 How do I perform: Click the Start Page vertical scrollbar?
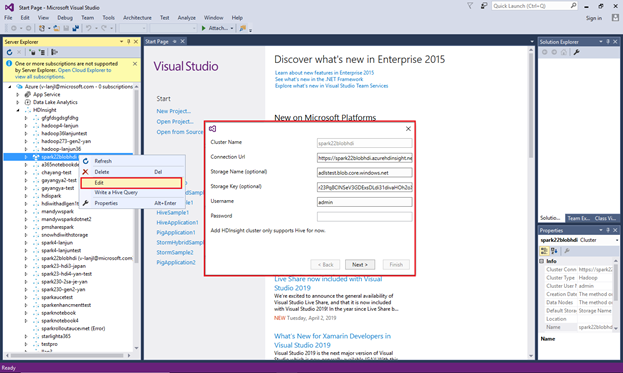pyautogui.click(x=531, y=203)
